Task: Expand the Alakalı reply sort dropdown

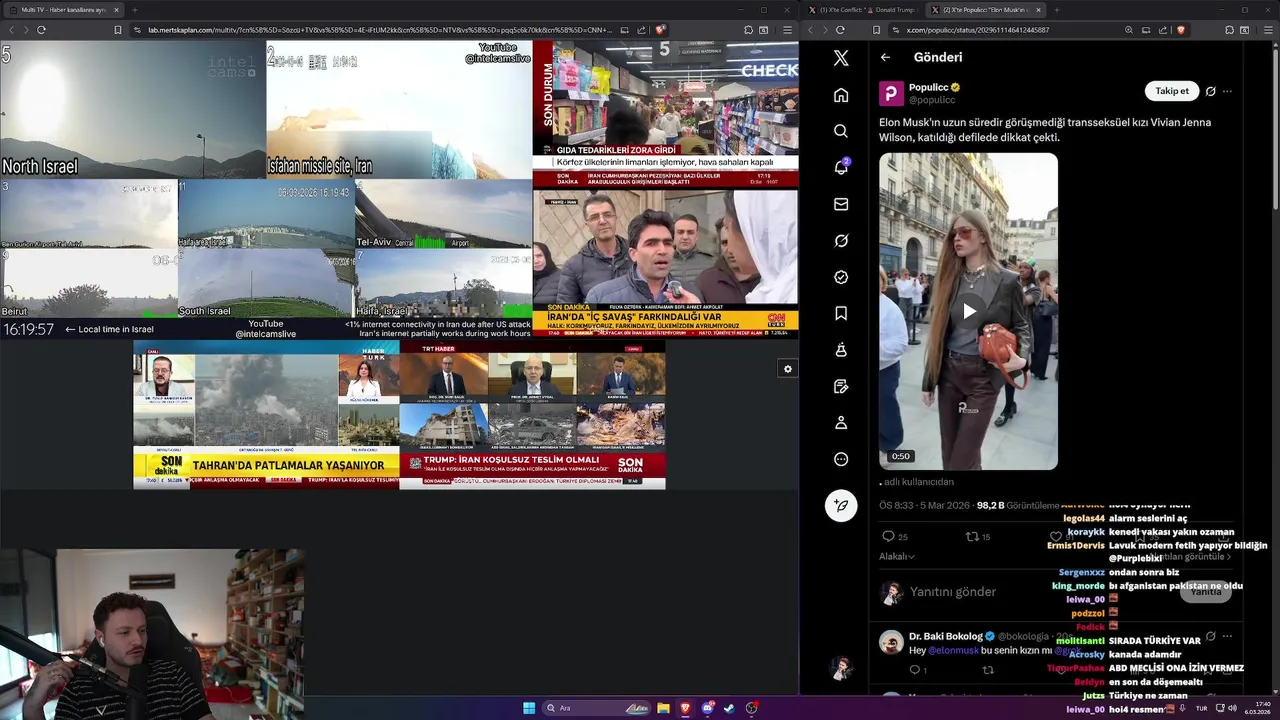Action: pyautogui.click(x=897, y=556)
